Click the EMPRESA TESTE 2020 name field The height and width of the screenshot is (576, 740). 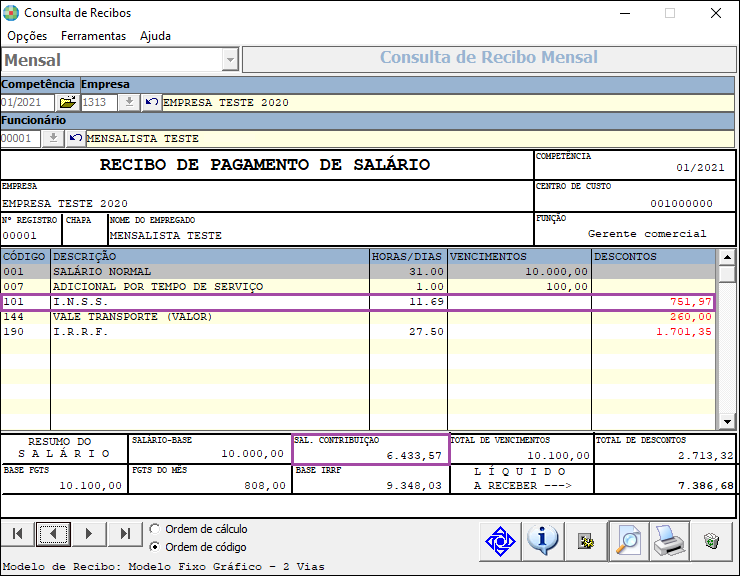coord(448,102)
